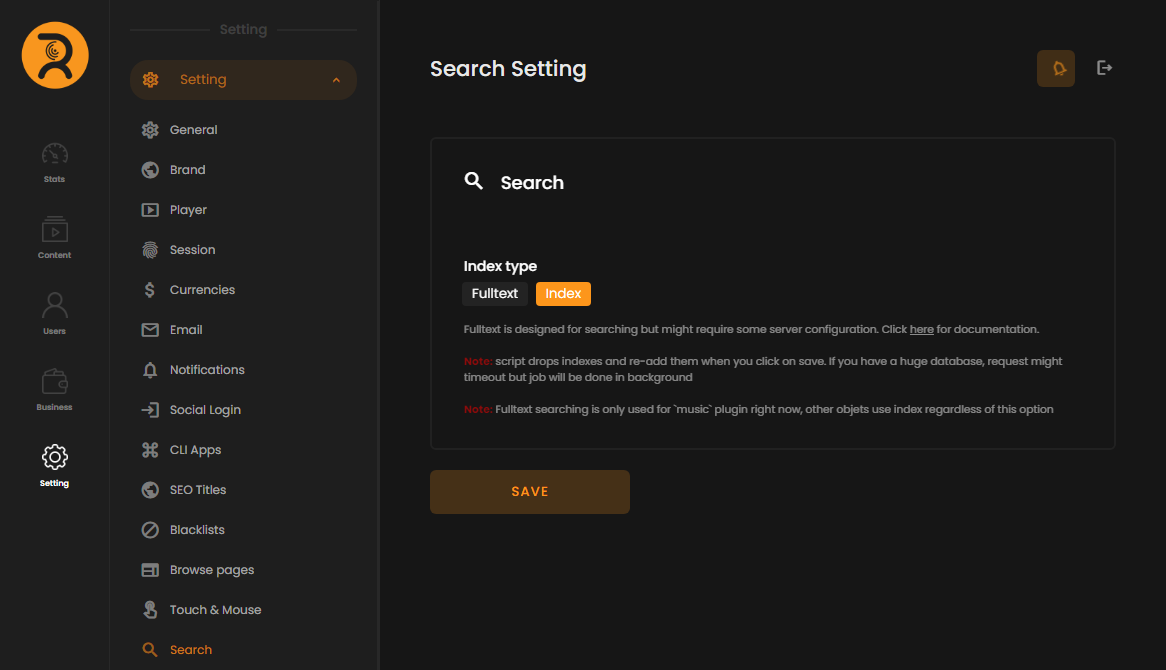Click the Brand globe icon
1166x670 pixels.
coord(150,170)
